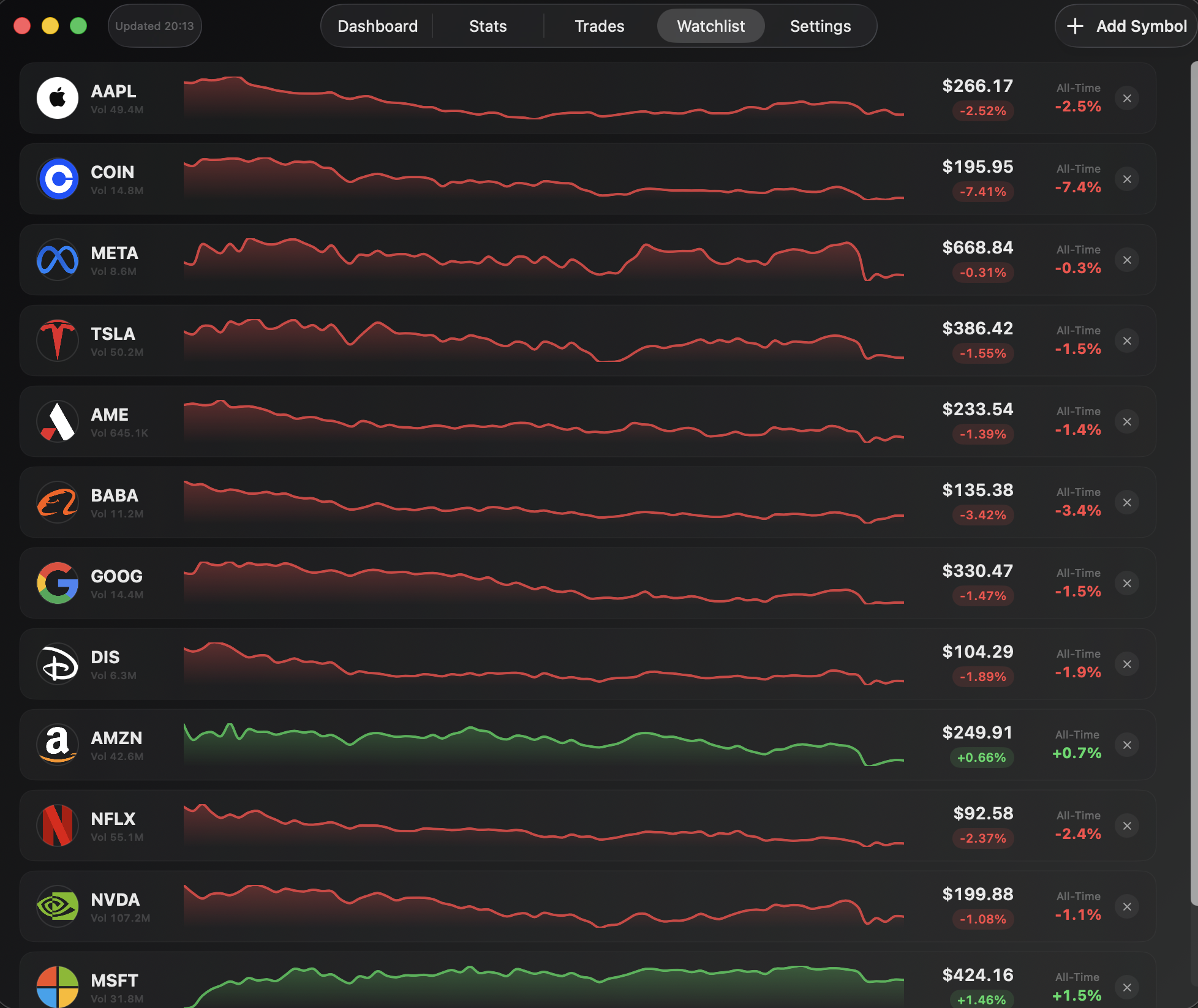Click the NVDA Vol 107.2M label
The width and height of the screenshot is (1198, 1008).
(121, 918)
